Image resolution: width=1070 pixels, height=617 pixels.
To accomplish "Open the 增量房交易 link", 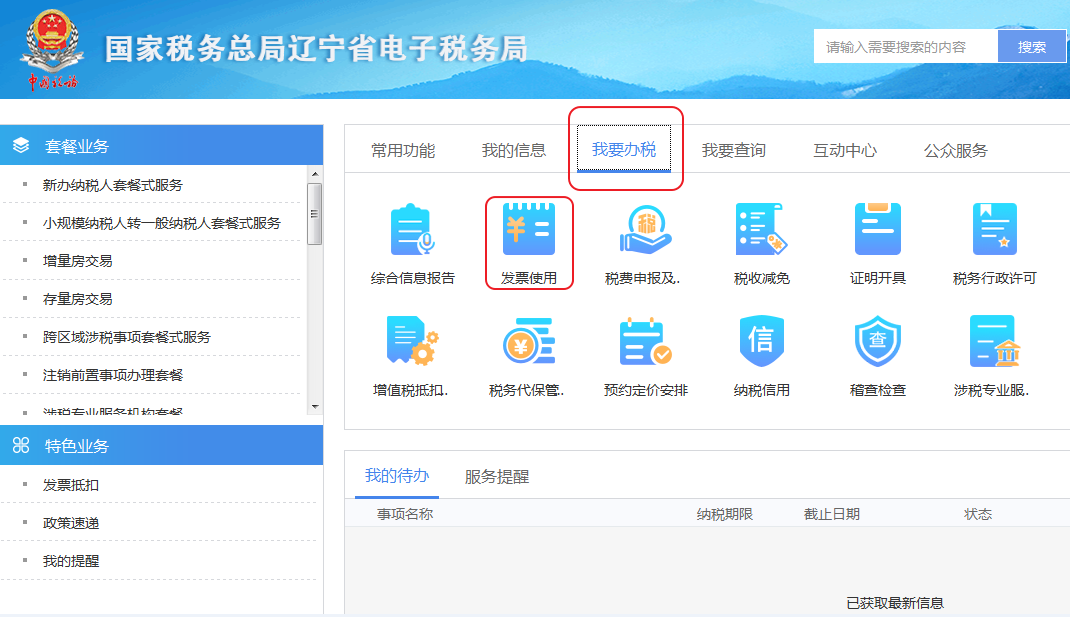I will click(77, 261).
